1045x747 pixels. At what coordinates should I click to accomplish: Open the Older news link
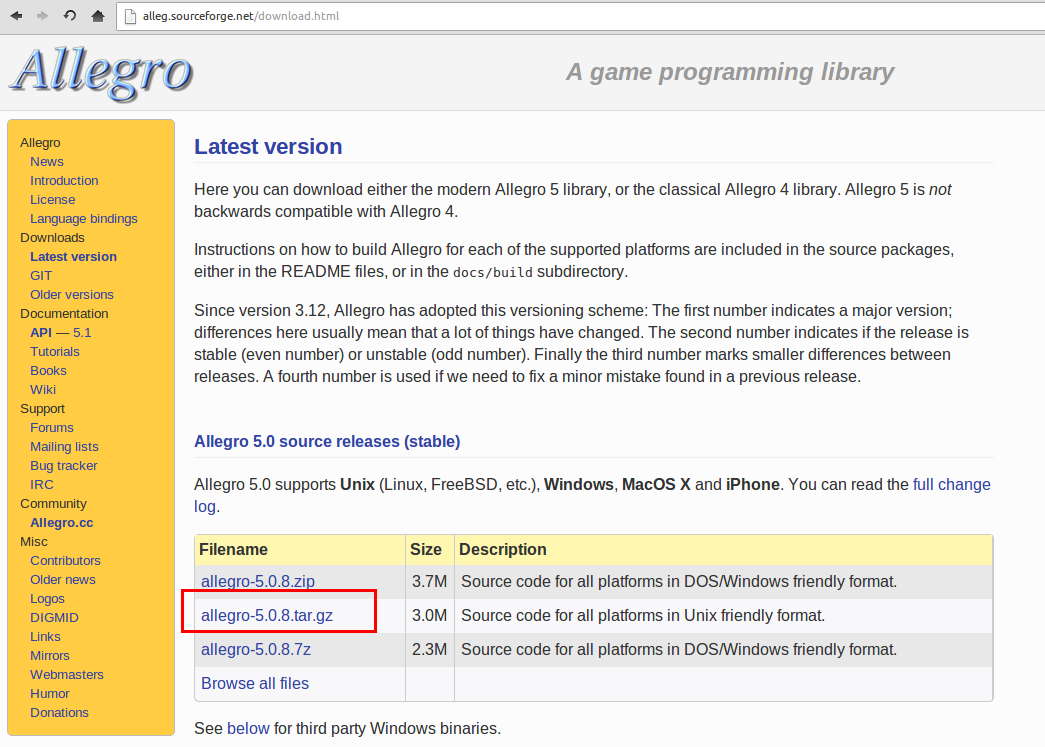click(x=63, y=580)
